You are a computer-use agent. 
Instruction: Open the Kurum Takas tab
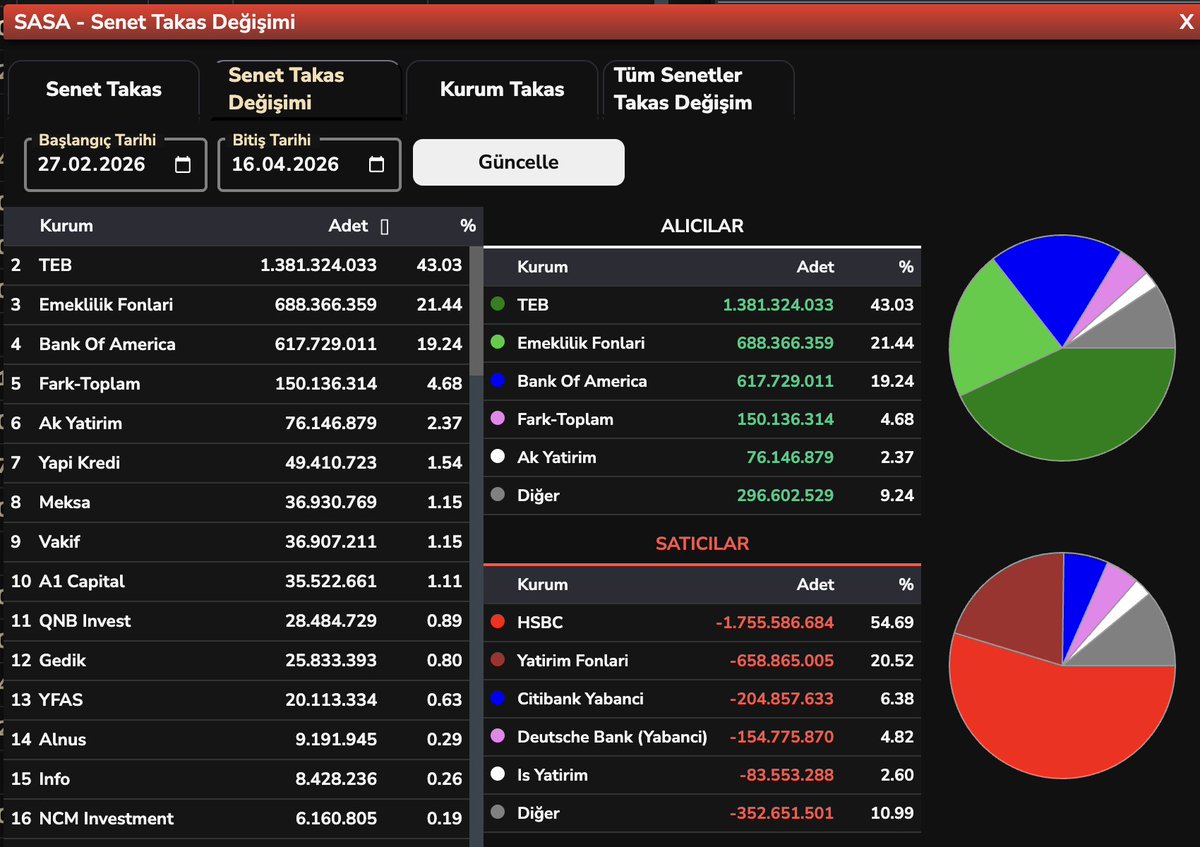[502, 89]
